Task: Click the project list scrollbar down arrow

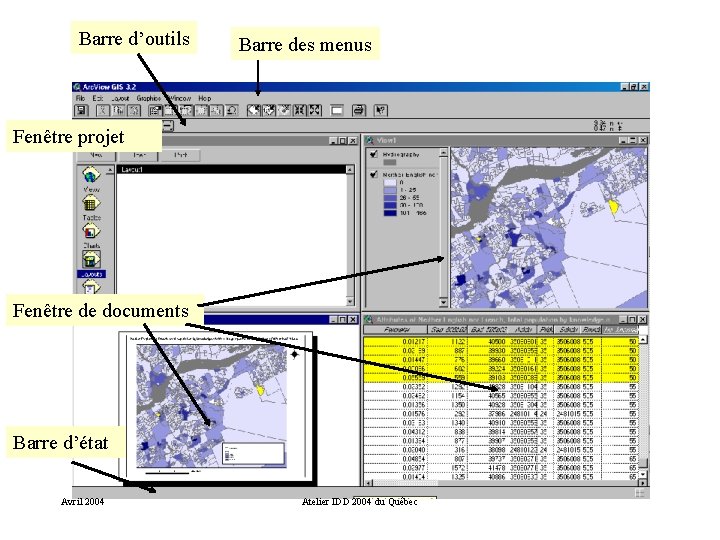Action: (x=350, y=302)
